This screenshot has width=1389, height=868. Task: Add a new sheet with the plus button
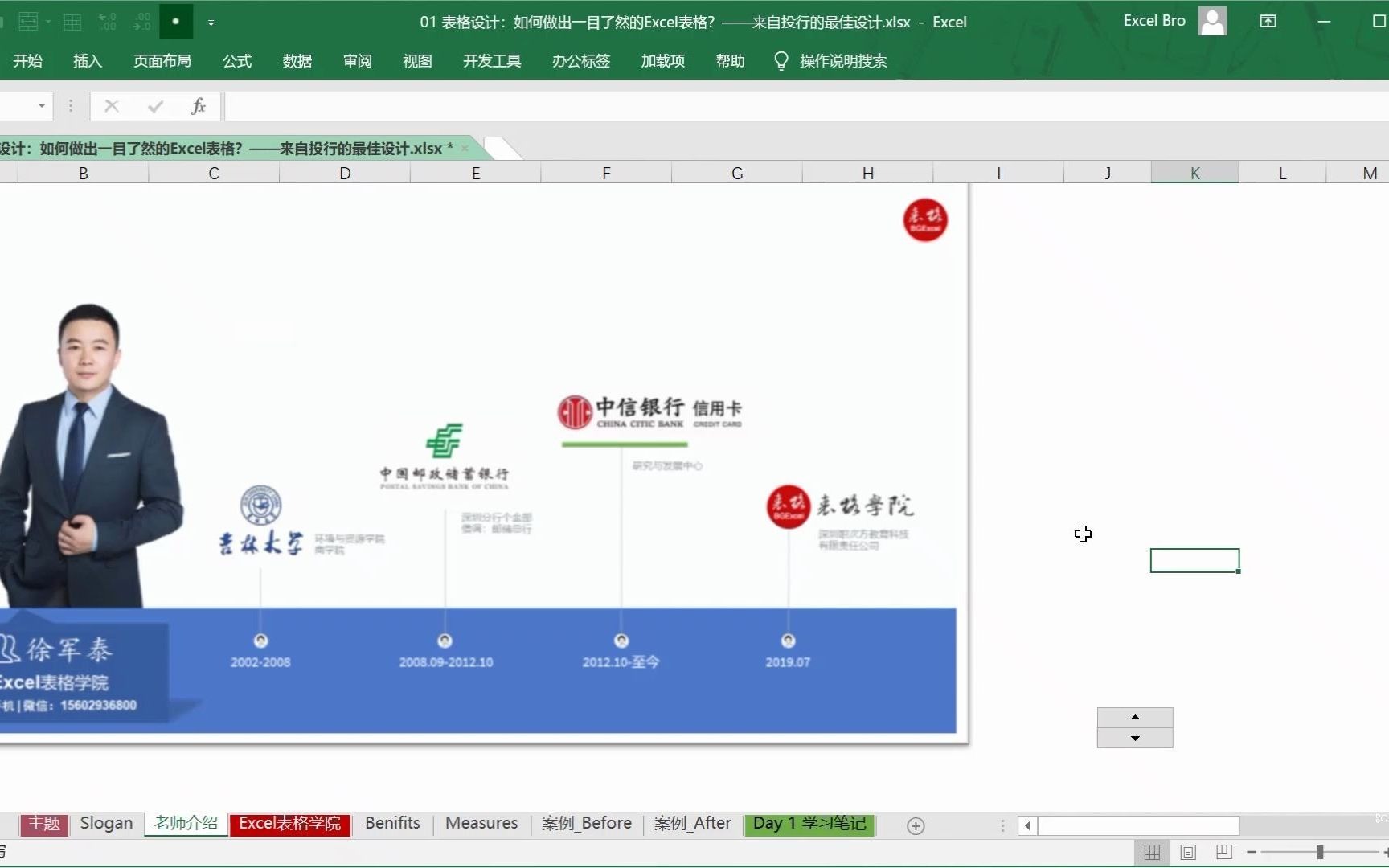pyautogui.click(x=916, y=826)
